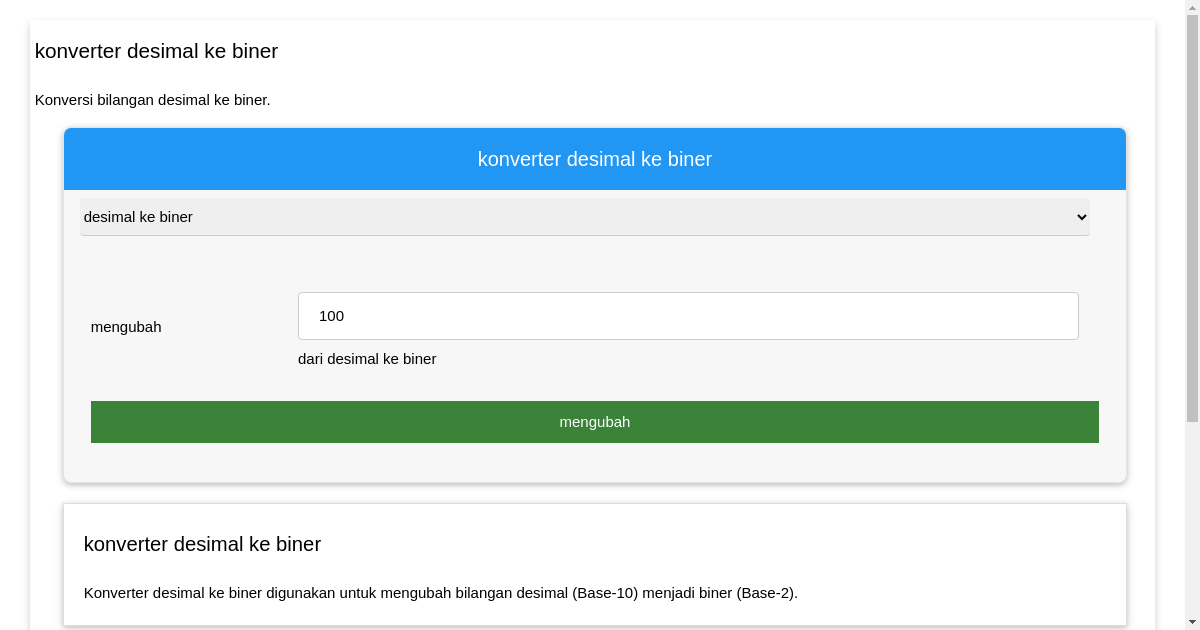Click the vertical scrollbar track
1200x630 pixels.
click(1192, 300)
